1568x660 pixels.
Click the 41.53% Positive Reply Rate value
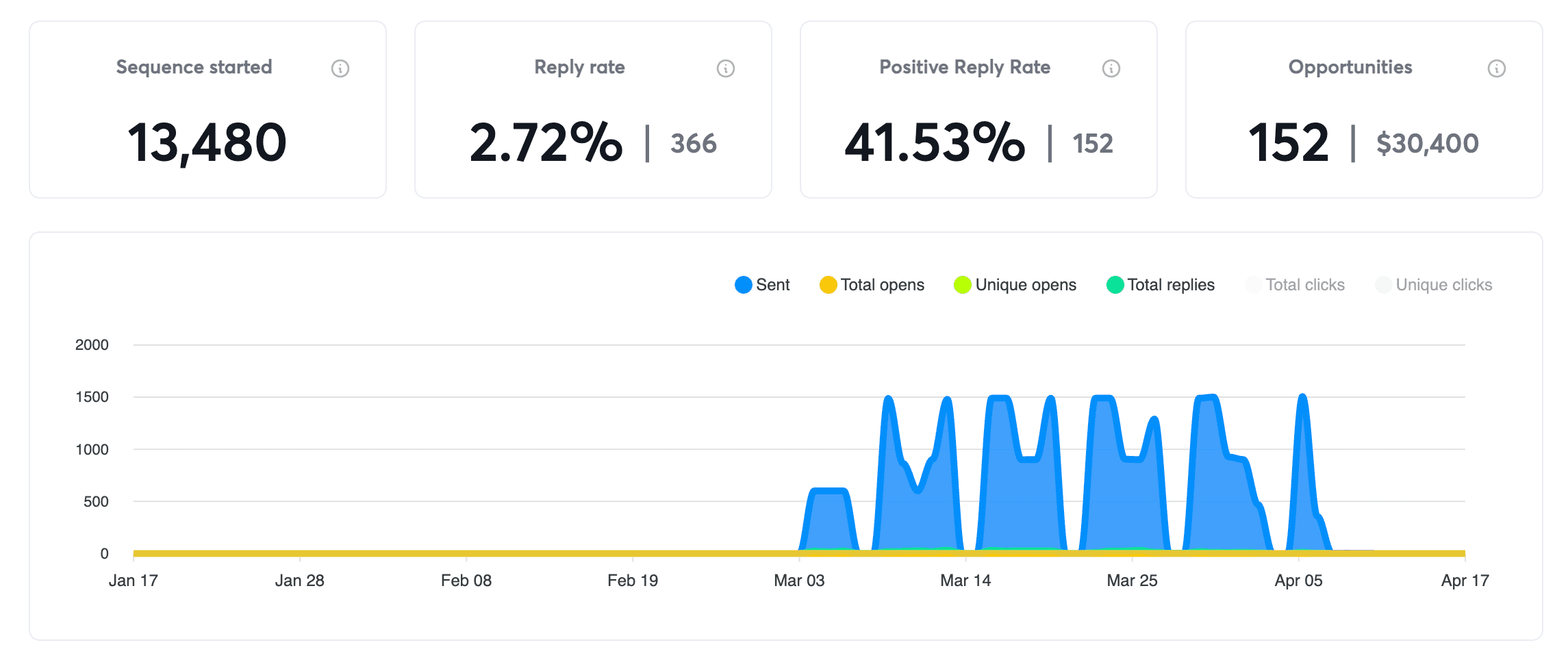[937, 143]
